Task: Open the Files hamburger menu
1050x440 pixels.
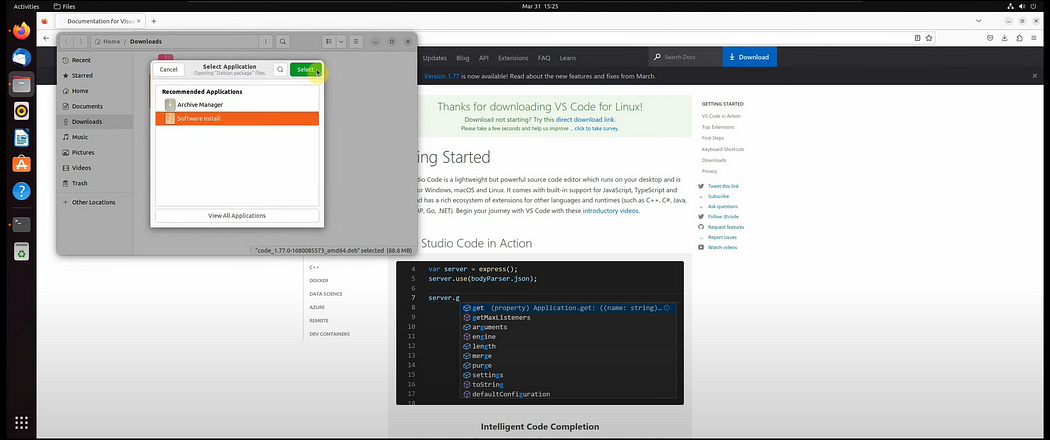Action: [357, 42]
